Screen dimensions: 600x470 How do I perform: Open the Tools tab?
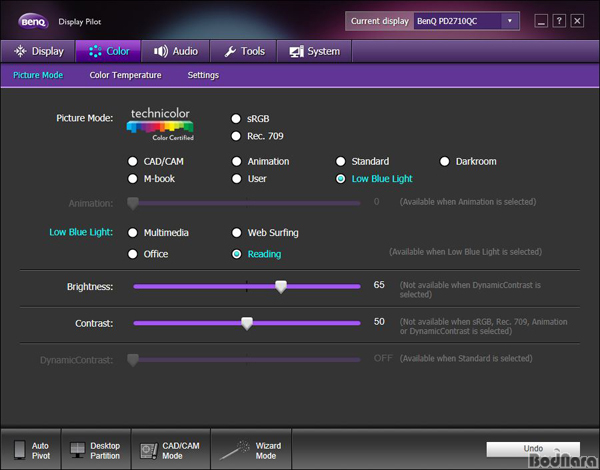pyautogui.click(x=243, y=51)
